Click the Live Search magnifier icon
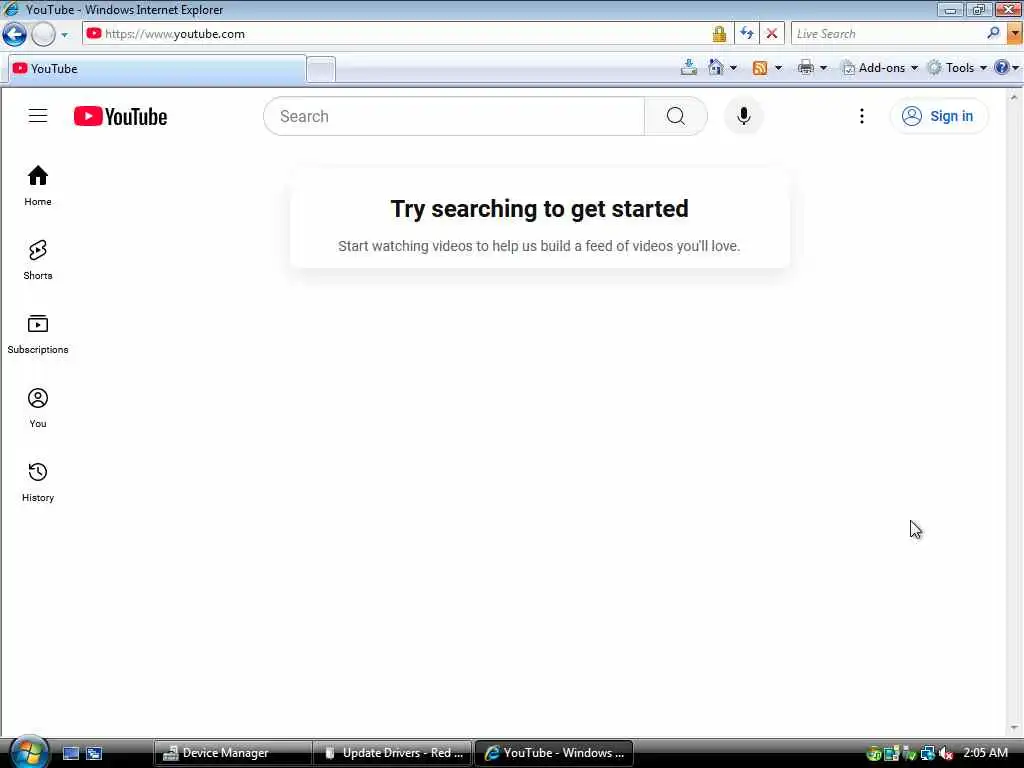Image resolution: width=1024 pixels, height=768 pixels. point(993,33)
